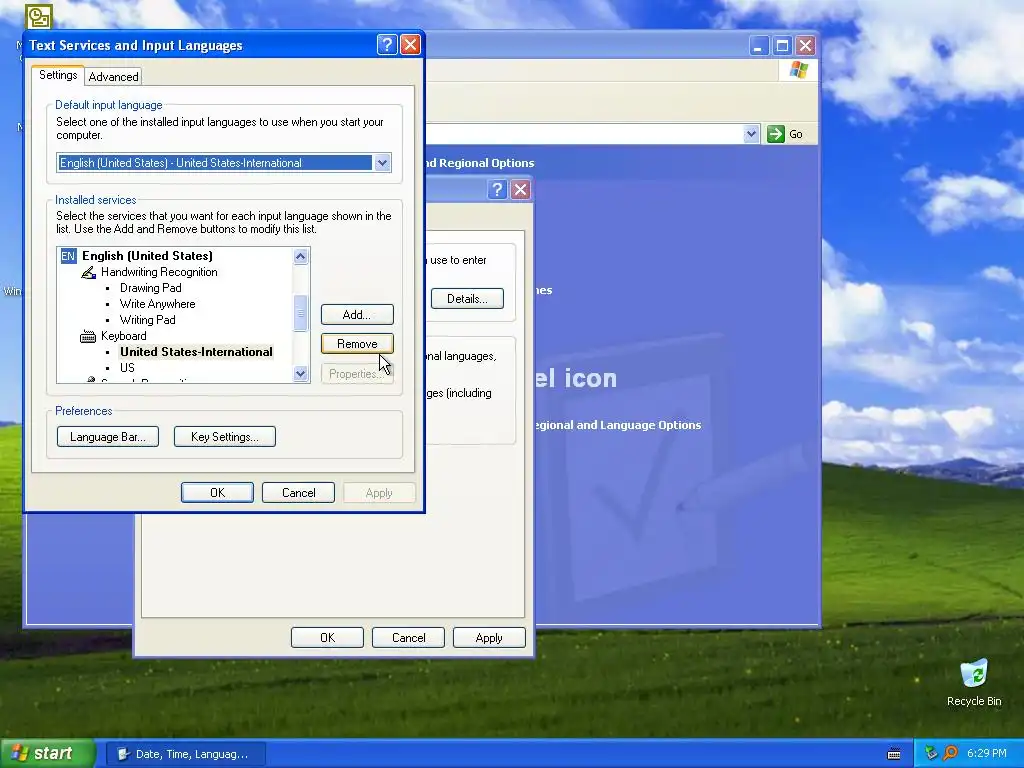Click the installed services scroll down arrow
The height and width of the screenshot is (768, 1024).
(x=300, y=374)
